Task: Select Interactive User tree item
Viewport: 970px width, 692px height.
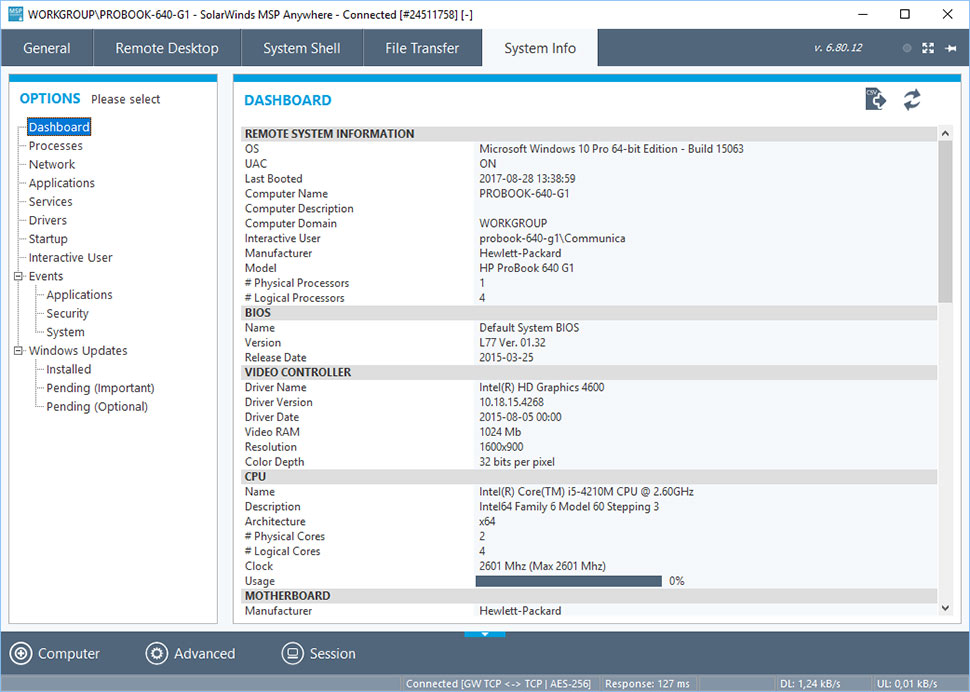Action: tap(71, 257)
